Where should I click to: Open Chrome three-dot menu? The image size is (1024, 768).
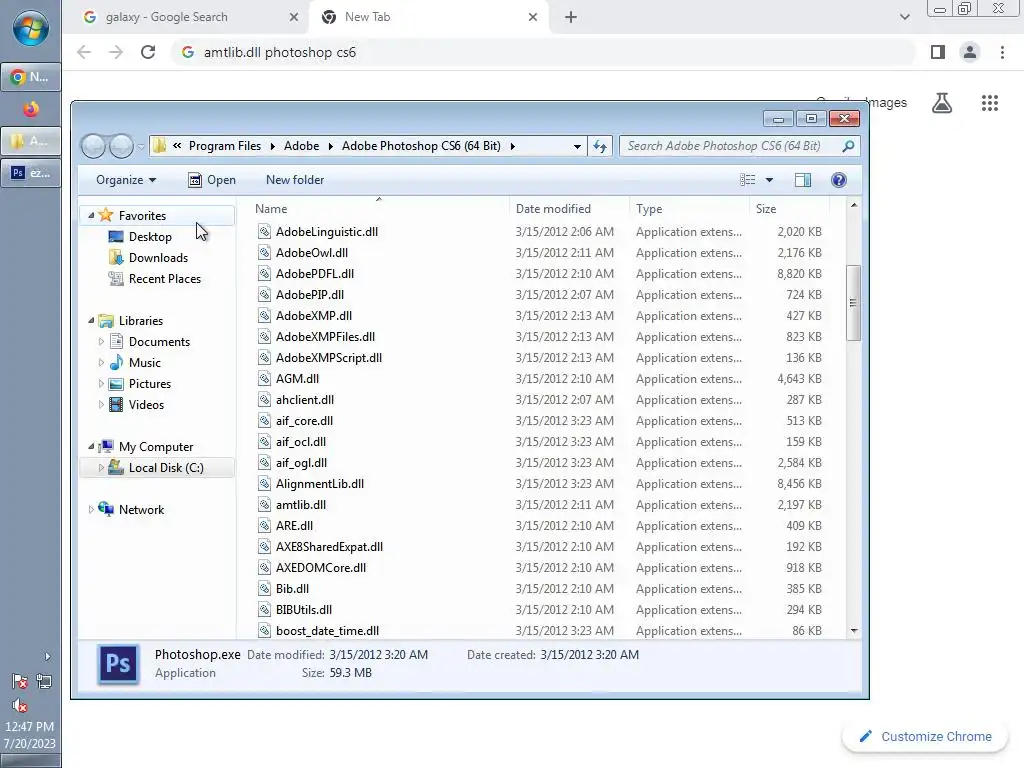click(1002, 52)
